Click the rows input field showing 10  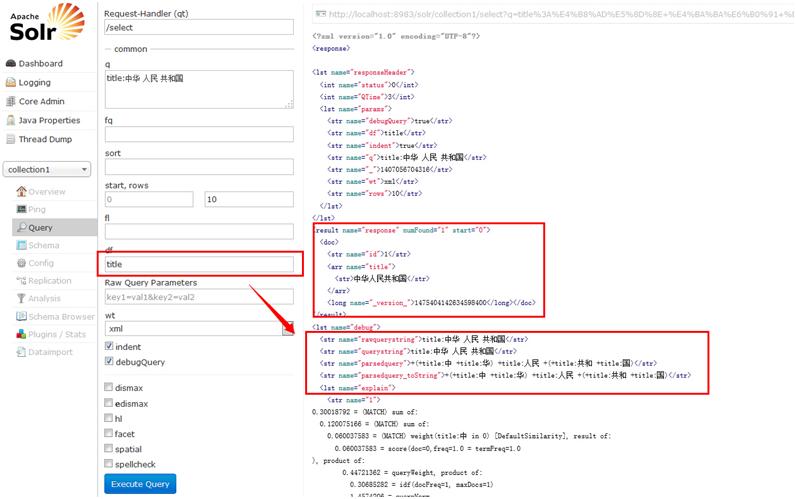(x=249, y=199)
